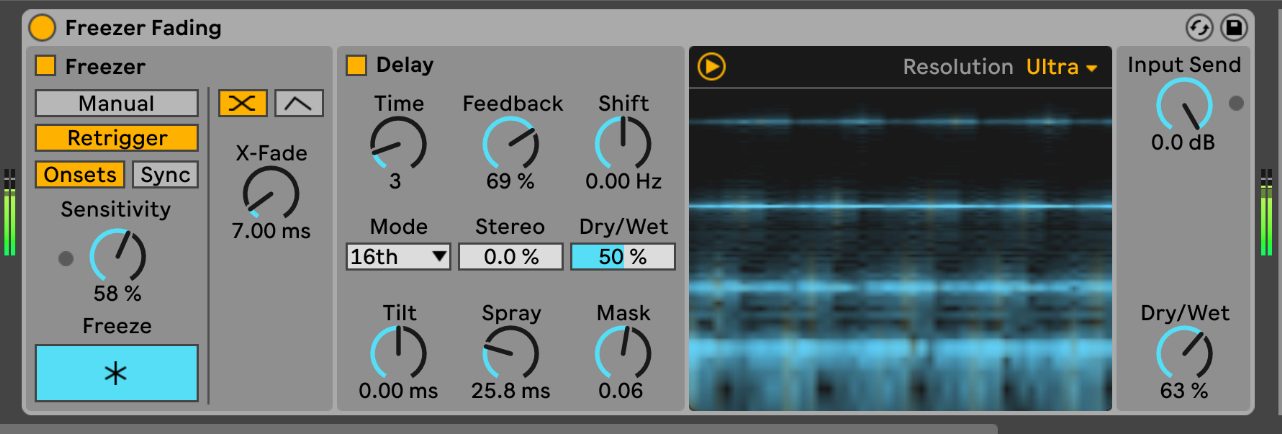Toggle the Delay section on/off square

[x=357, y=66]
